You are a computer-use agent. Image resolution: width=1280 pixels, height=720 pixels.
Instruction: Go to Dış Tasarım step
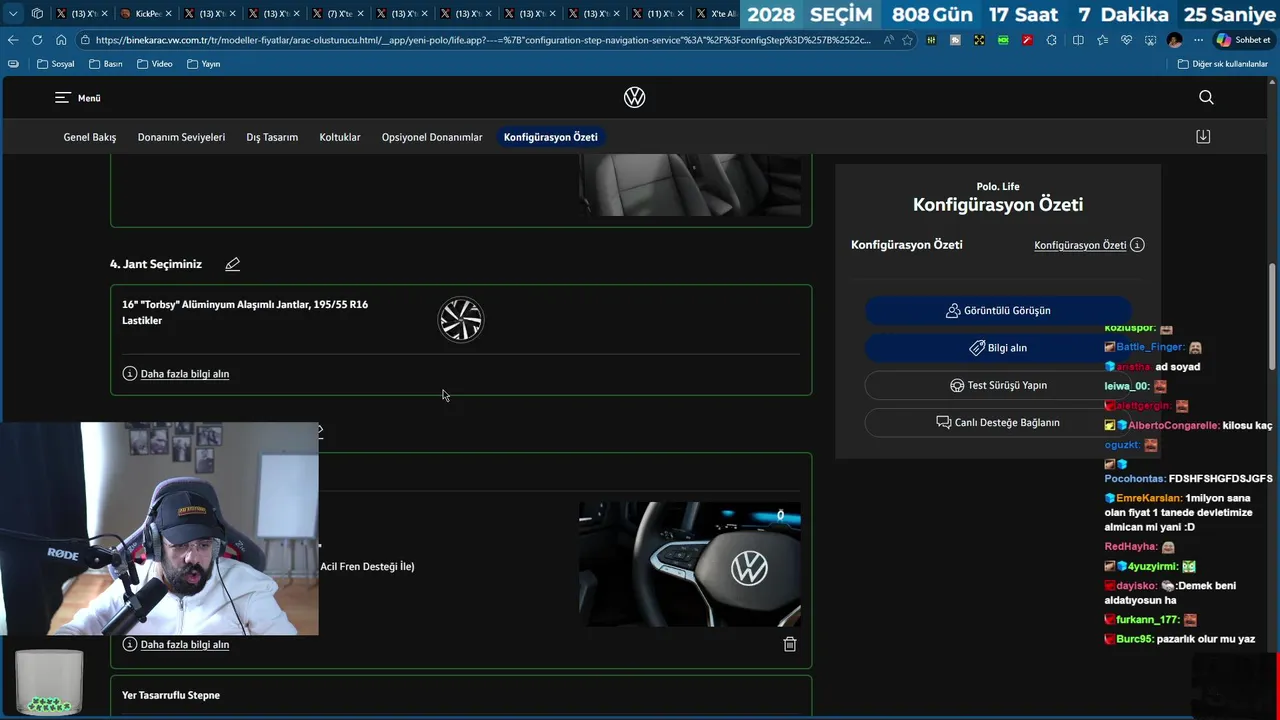pos(272,137)
